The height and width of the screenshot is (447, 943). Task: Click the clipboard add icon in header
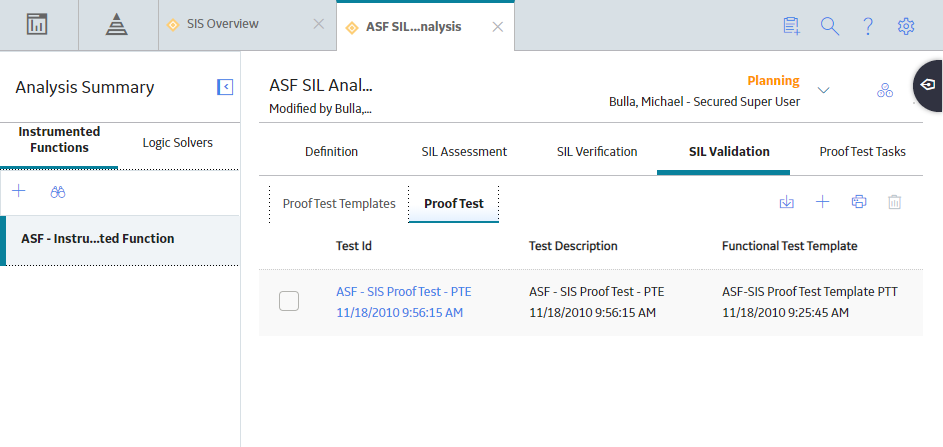[x=792, y=26]
